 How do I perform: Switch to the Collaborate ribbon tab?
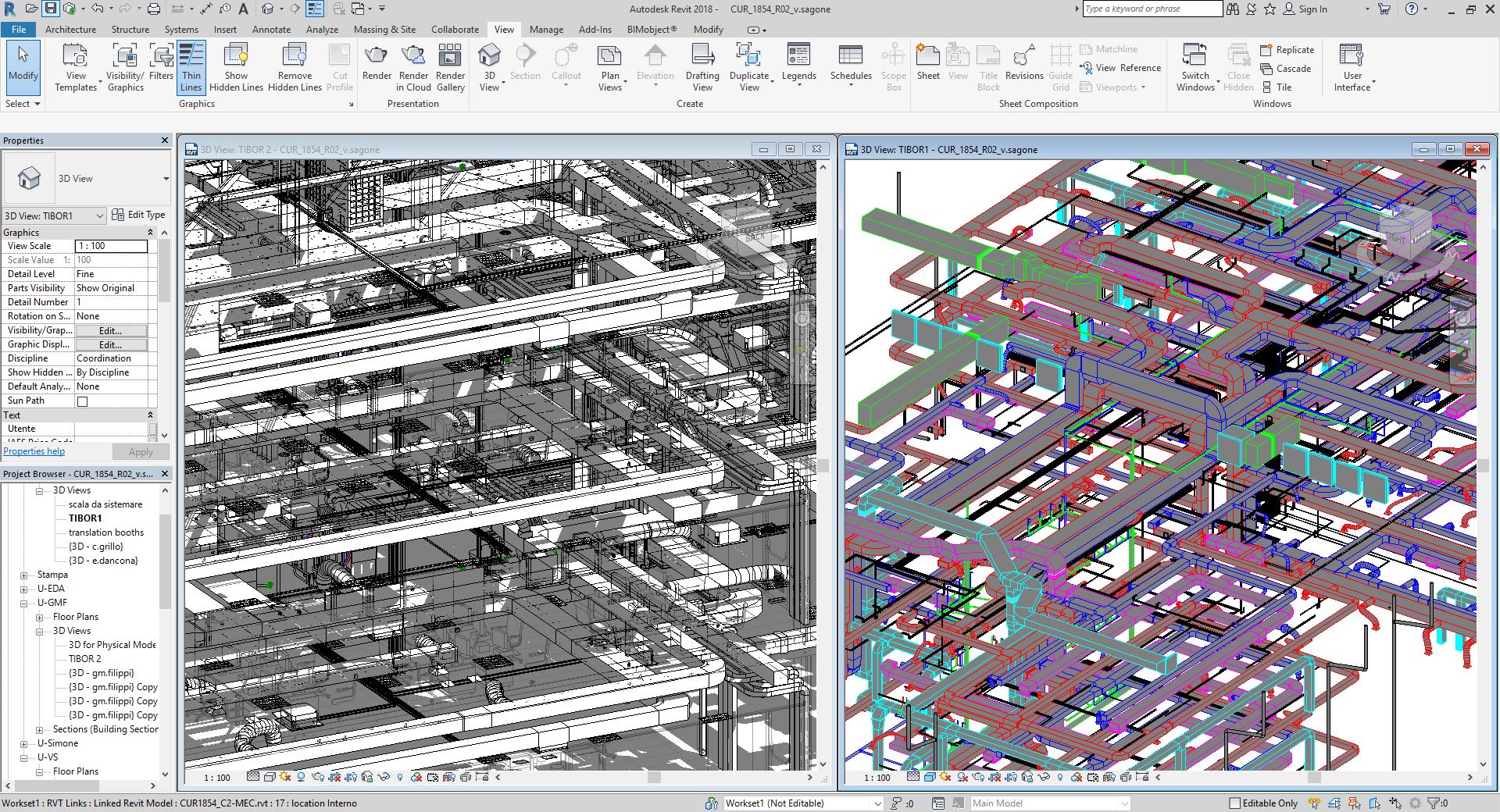(455, 29)
